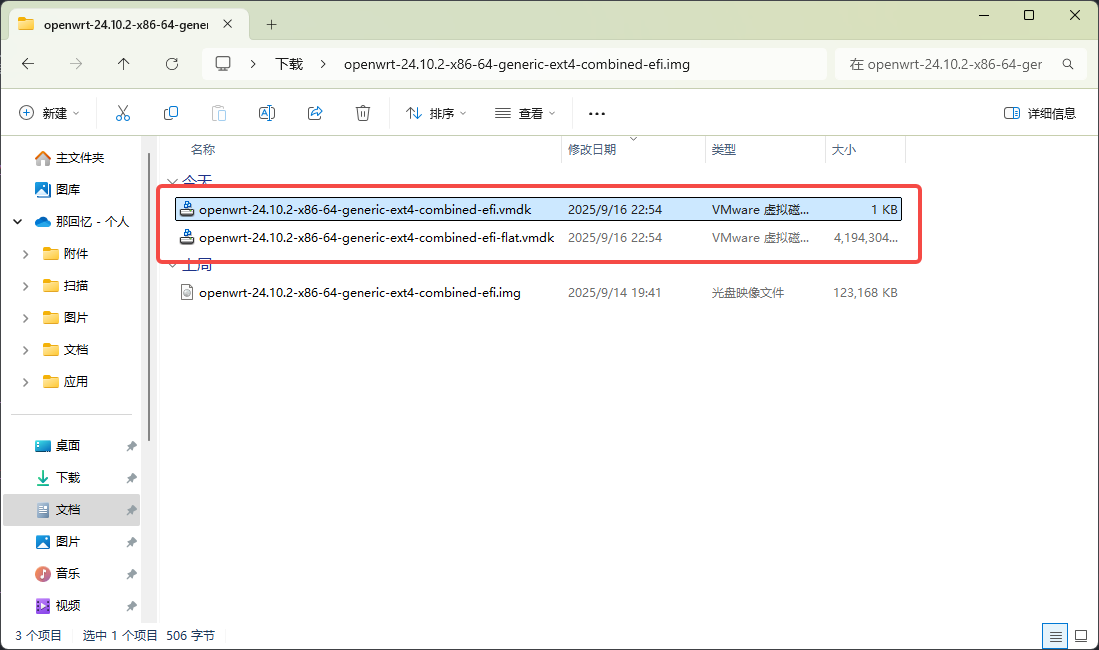
Task: Click the Forward navigation arrow
Action: [76, 64]
